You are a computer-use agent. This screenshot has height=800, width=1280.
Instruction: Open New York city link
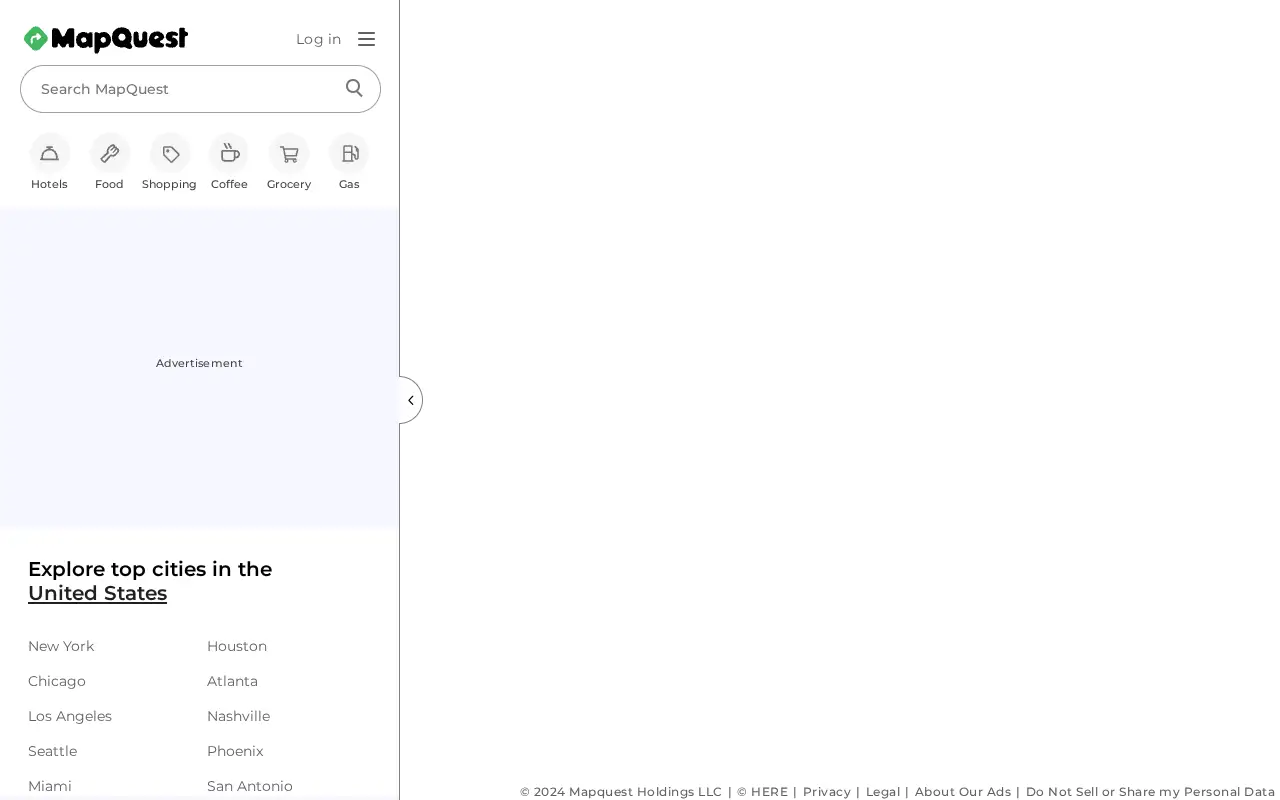tap(61, 646)
